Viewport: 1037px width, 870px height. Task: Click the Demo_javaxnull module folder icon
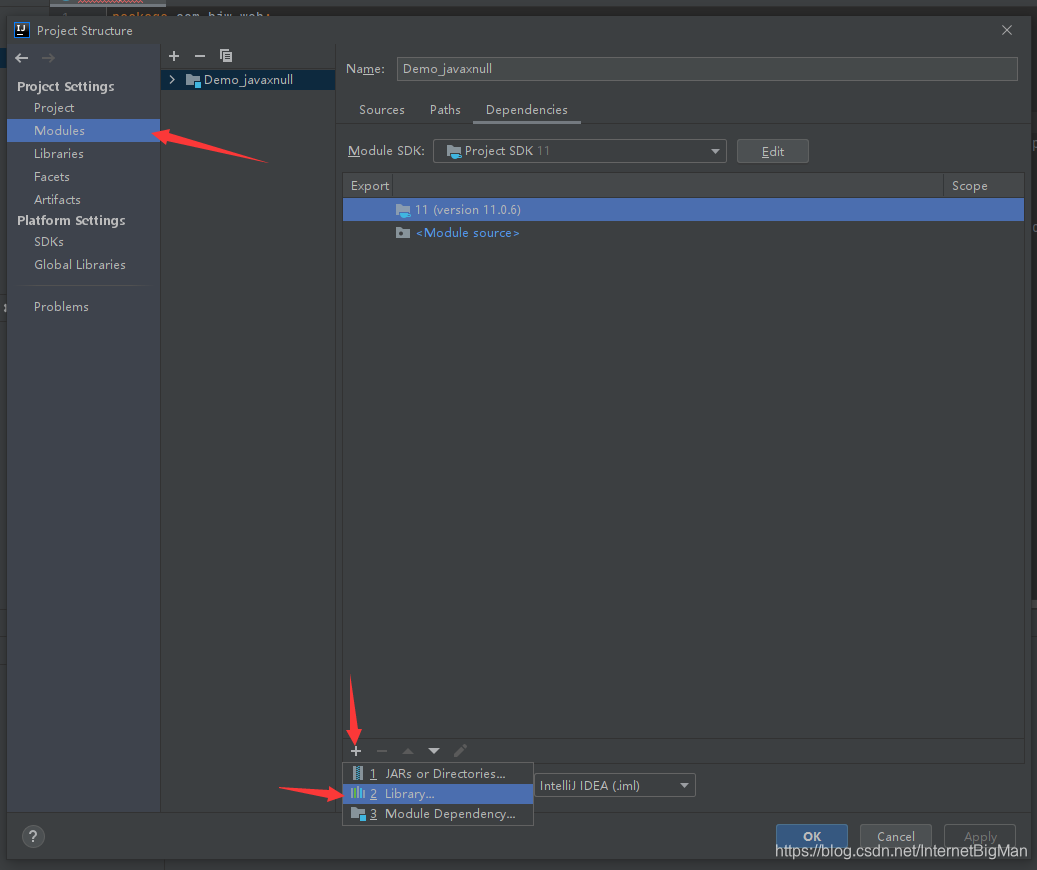tap(193, 80)
